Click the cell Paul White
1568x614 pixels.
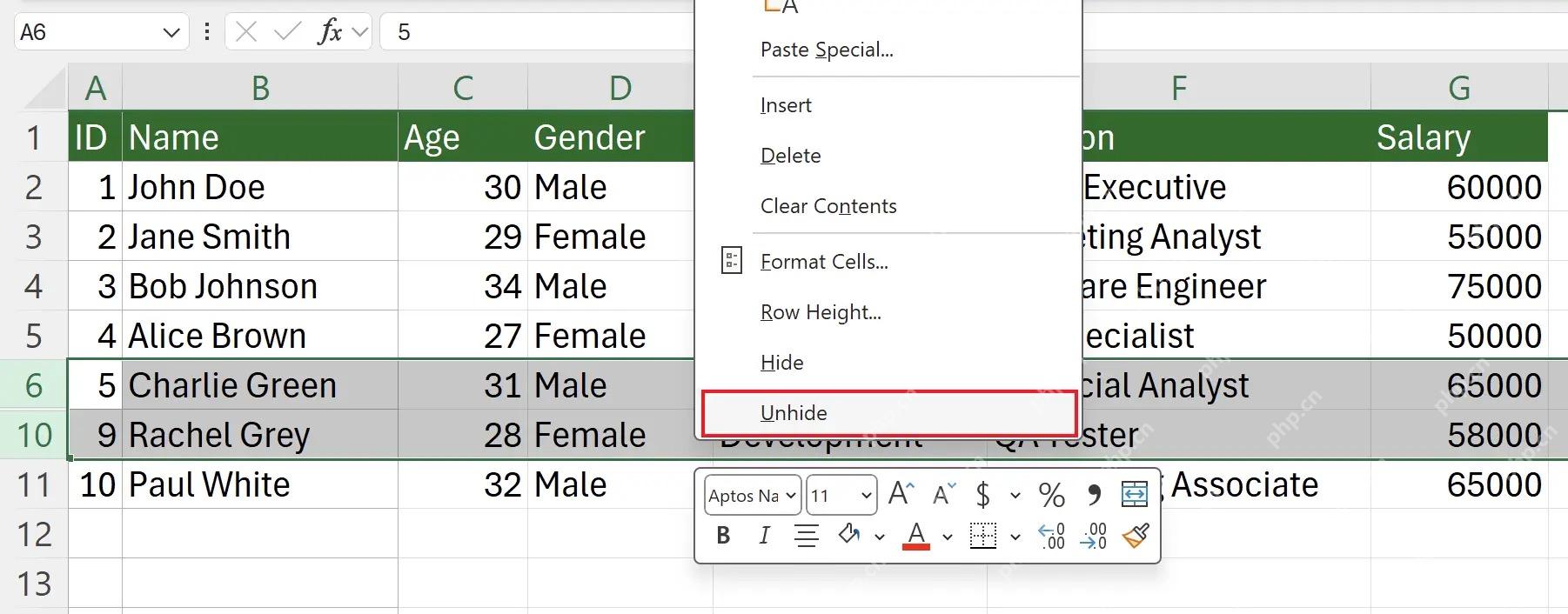tap(260, 484)
